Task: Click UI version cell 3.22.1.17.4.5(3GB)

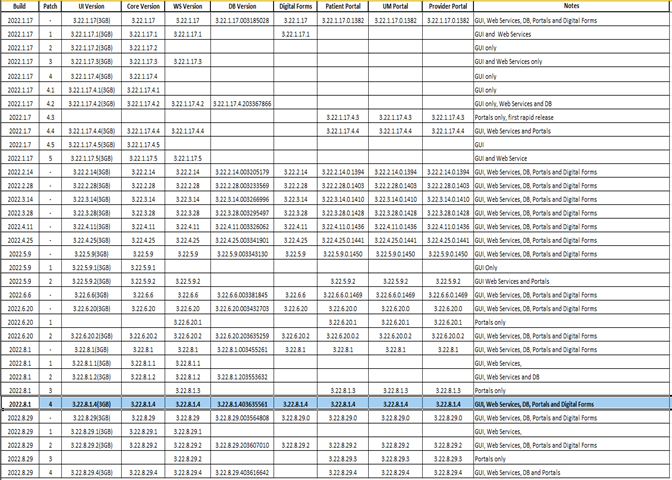Action: 91,145
